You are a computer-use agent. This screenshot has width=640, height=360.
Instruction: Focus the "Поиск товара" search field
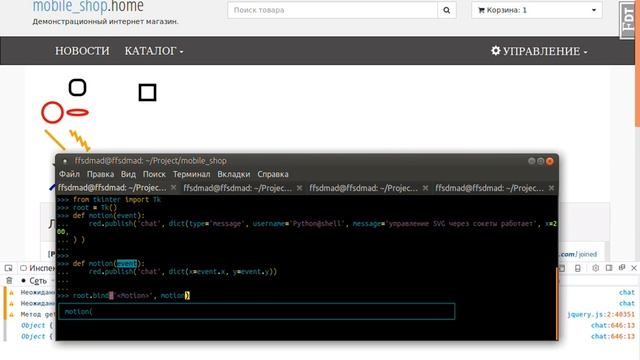(x=332, y=10)
